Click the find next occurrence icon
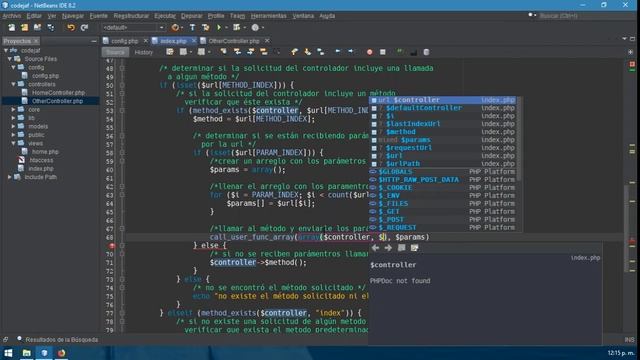 pos(251,52)
